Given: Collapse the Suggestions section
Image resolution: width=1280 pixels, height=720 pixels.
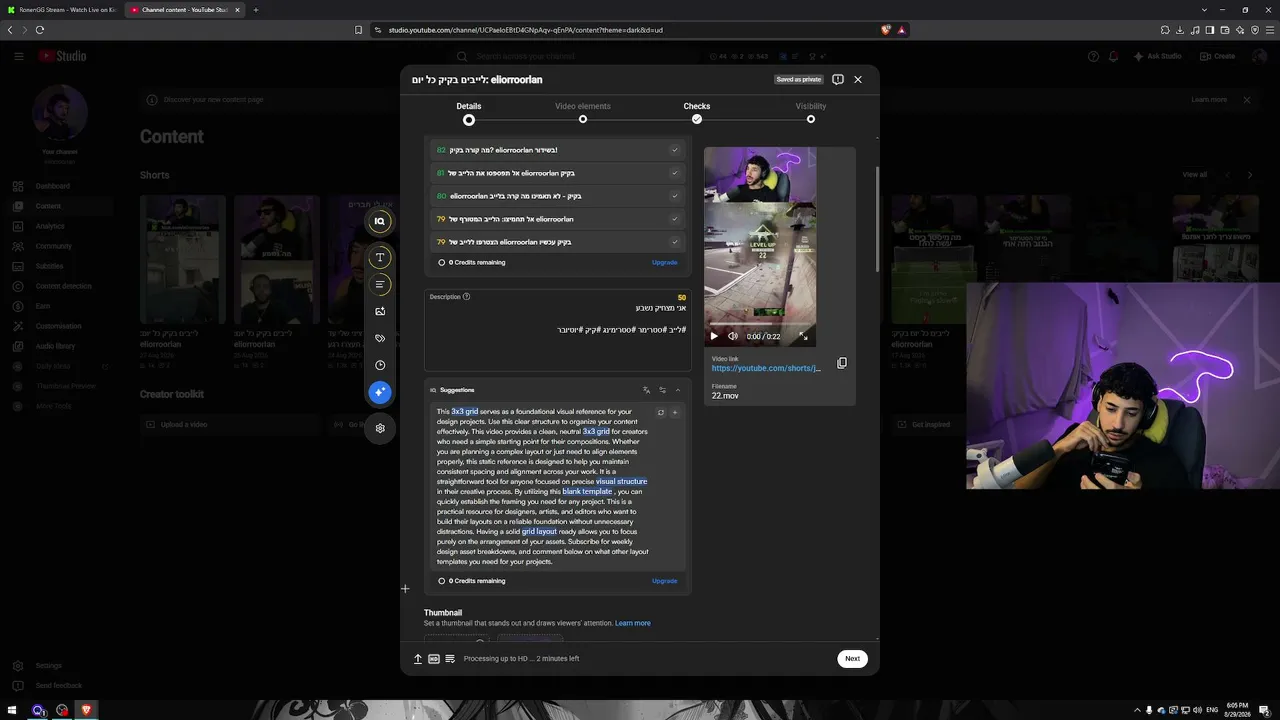Looking at the screenshot, I should tap(678, 390).
